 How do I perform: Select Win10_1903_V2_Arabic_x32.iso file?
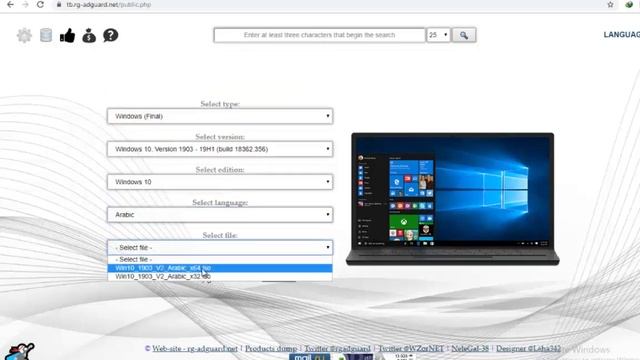[x=220, y=277]
